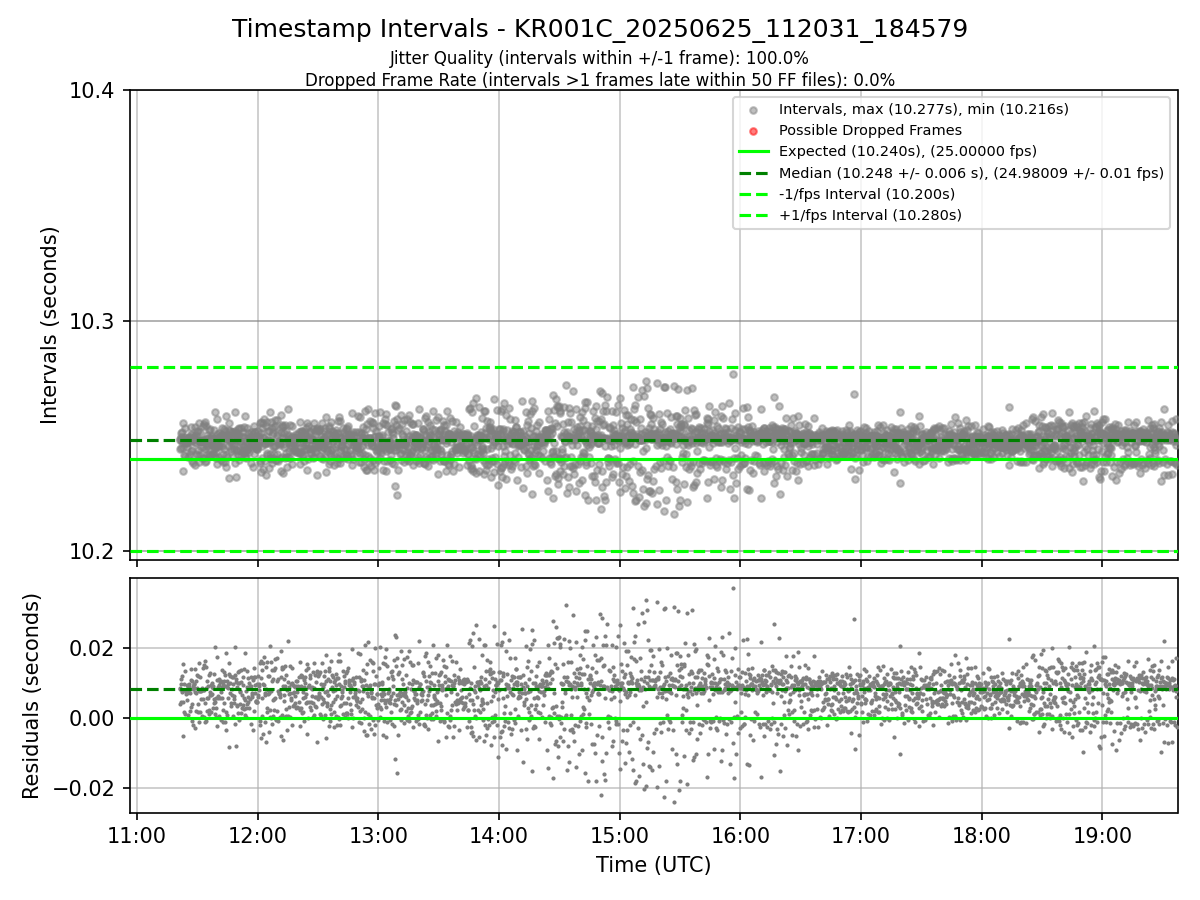Select the legend entry '-1/fps Interval (10.200s)'

pos(867,194)
